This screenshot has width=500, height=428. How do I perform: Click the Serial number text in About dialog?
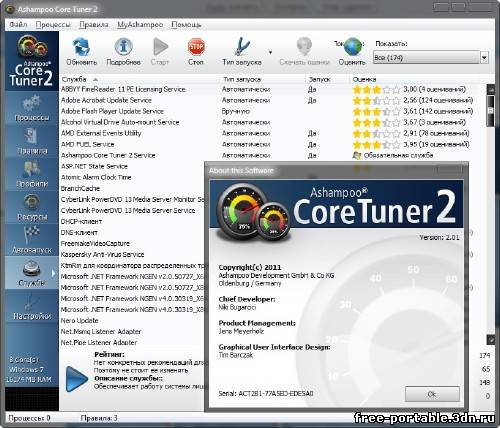pyautogui.click(x=266, y=394)
